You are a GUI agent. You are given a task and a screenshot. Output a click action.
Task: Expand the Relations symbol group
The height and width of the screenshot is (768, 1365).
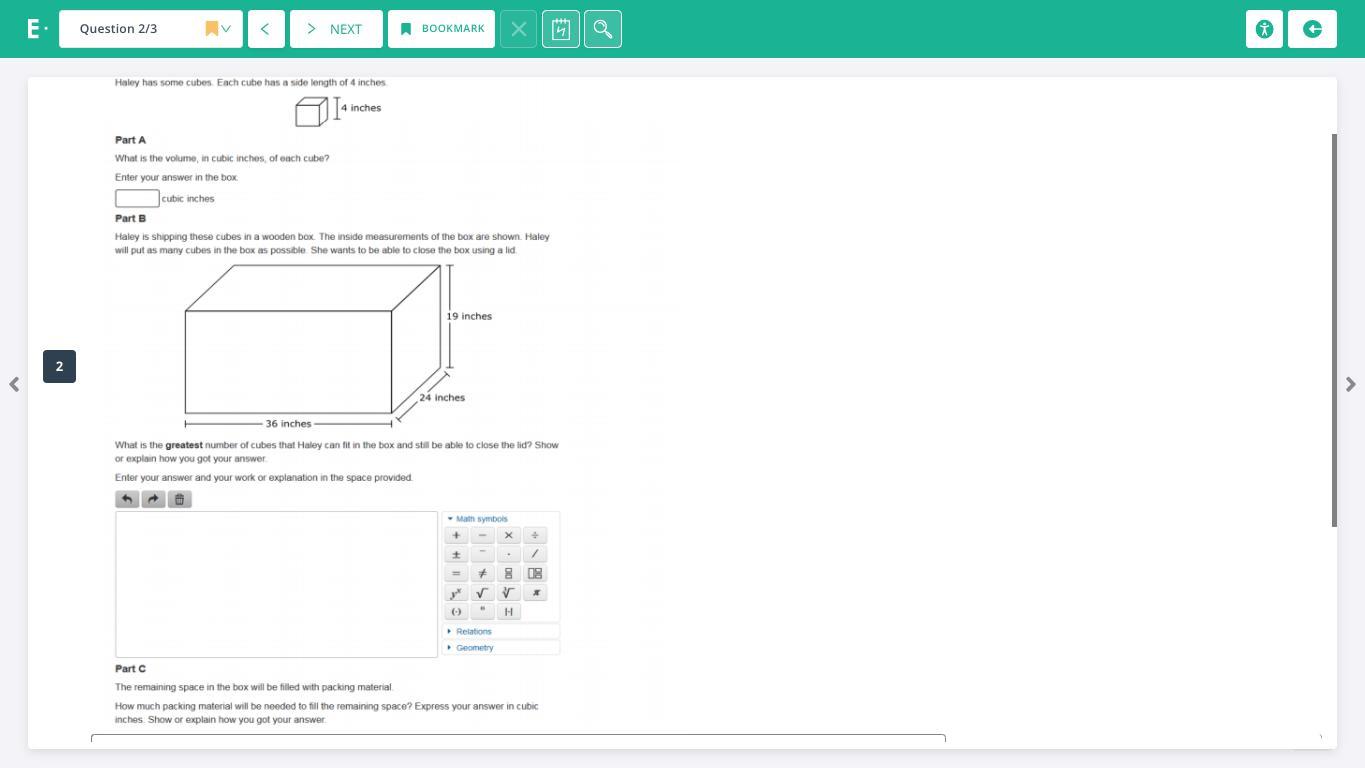pos(472,631)
